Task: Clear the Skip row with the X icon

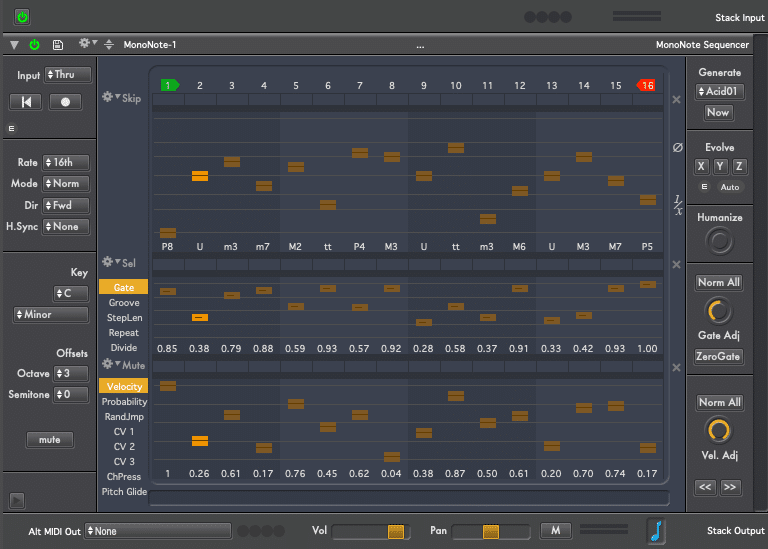Action: click(676, 99)
